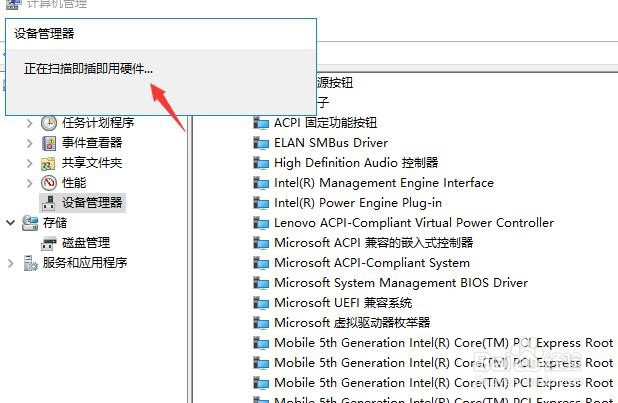Expand the 事件查看器 node
Screen dimensions: 618x403
29,143
